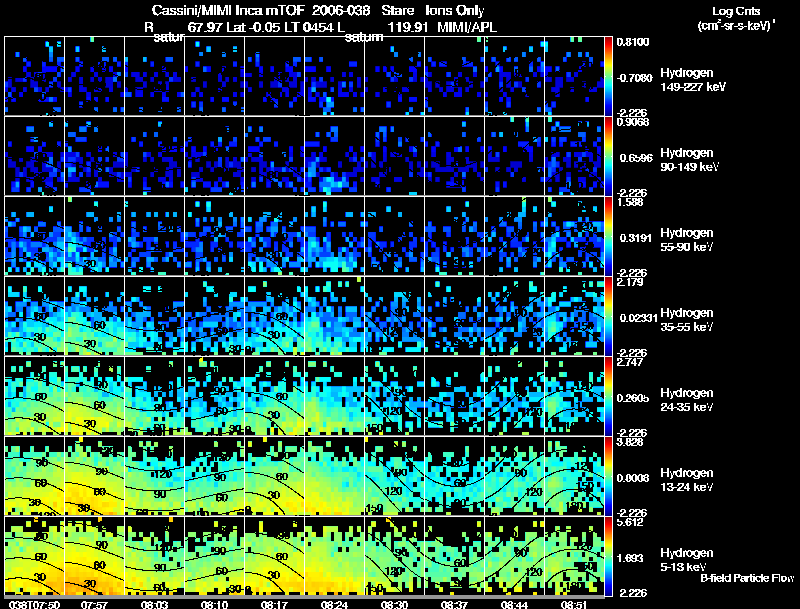
Task: Click the 07:57 time axis marker
Action: click(94, 604)
